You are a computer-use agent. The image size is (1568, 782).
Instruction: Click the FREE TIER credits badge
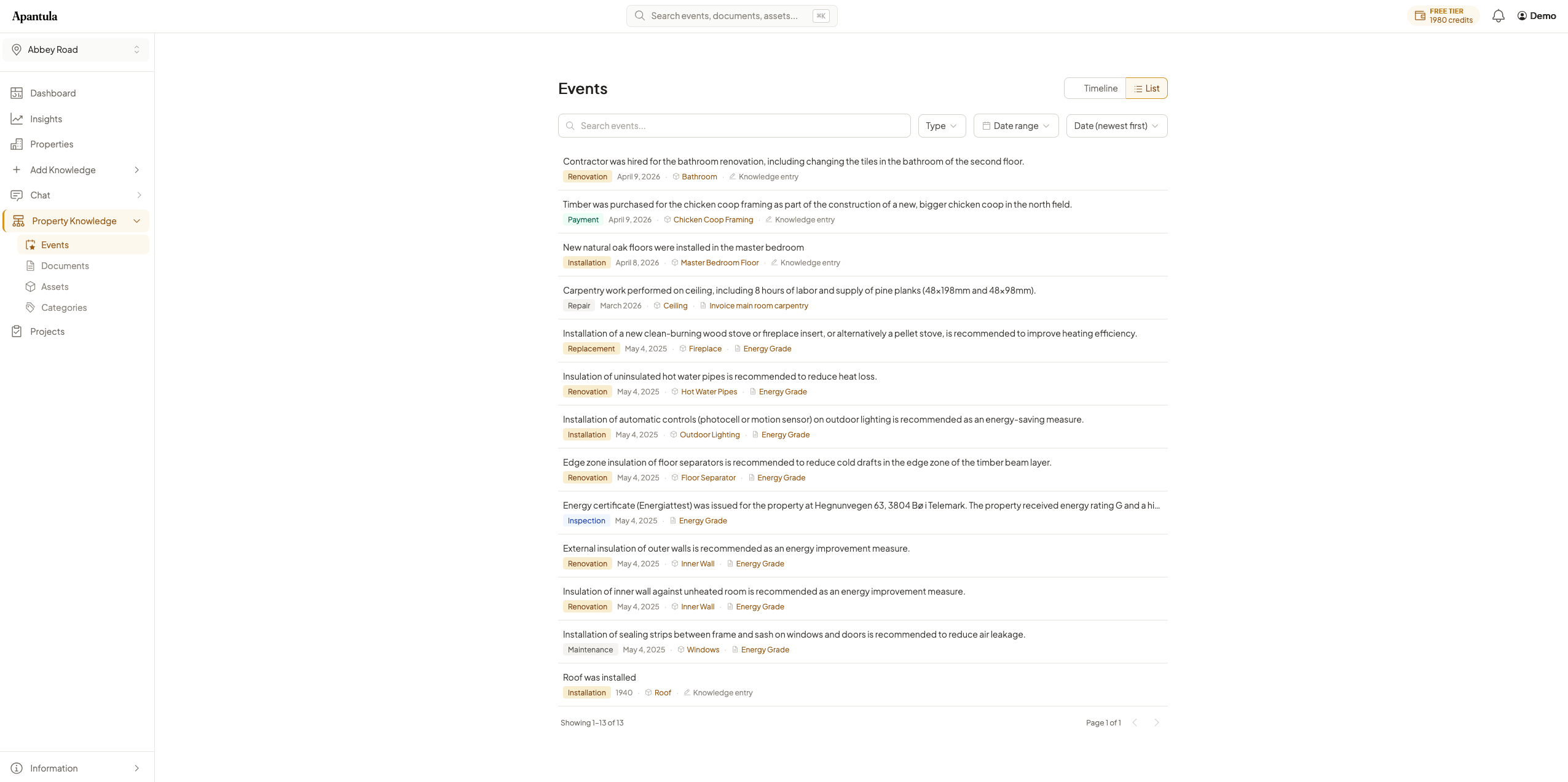point(1443,16)
